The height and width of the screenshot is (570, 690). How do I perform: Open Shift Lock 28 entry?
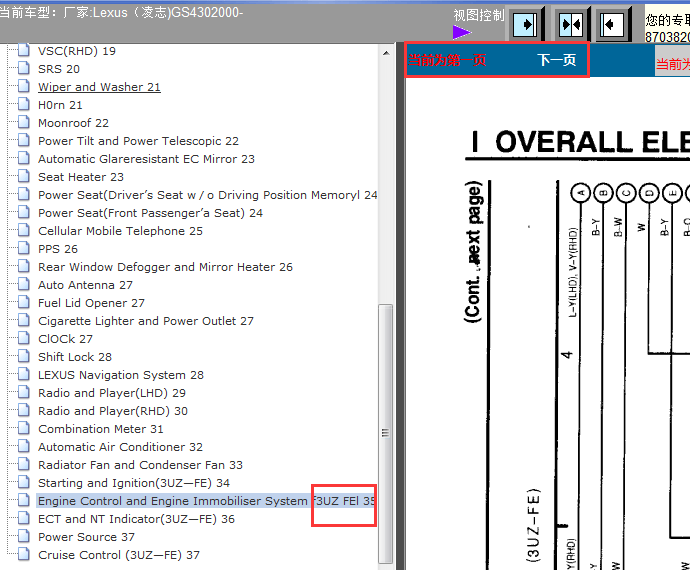75,357
